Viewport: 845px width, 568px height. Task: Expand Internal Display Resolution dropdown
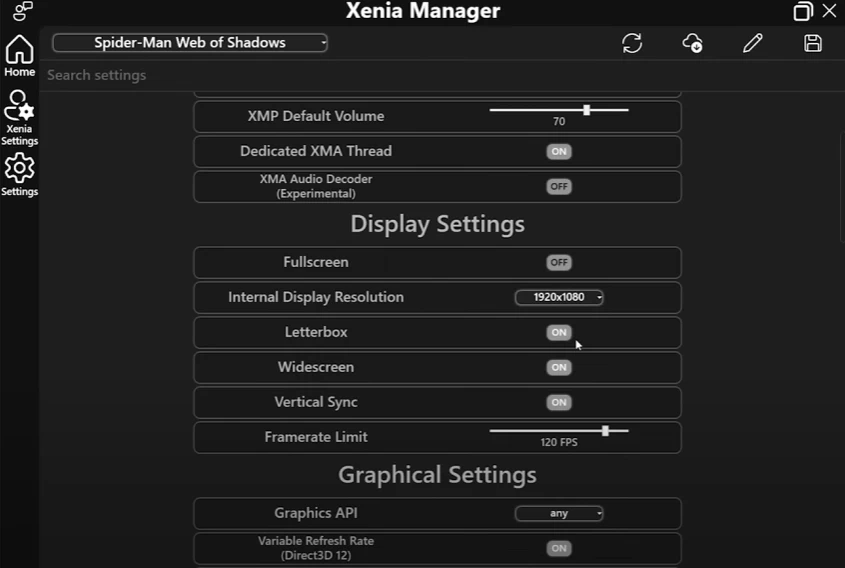click(x=559, y=297)
